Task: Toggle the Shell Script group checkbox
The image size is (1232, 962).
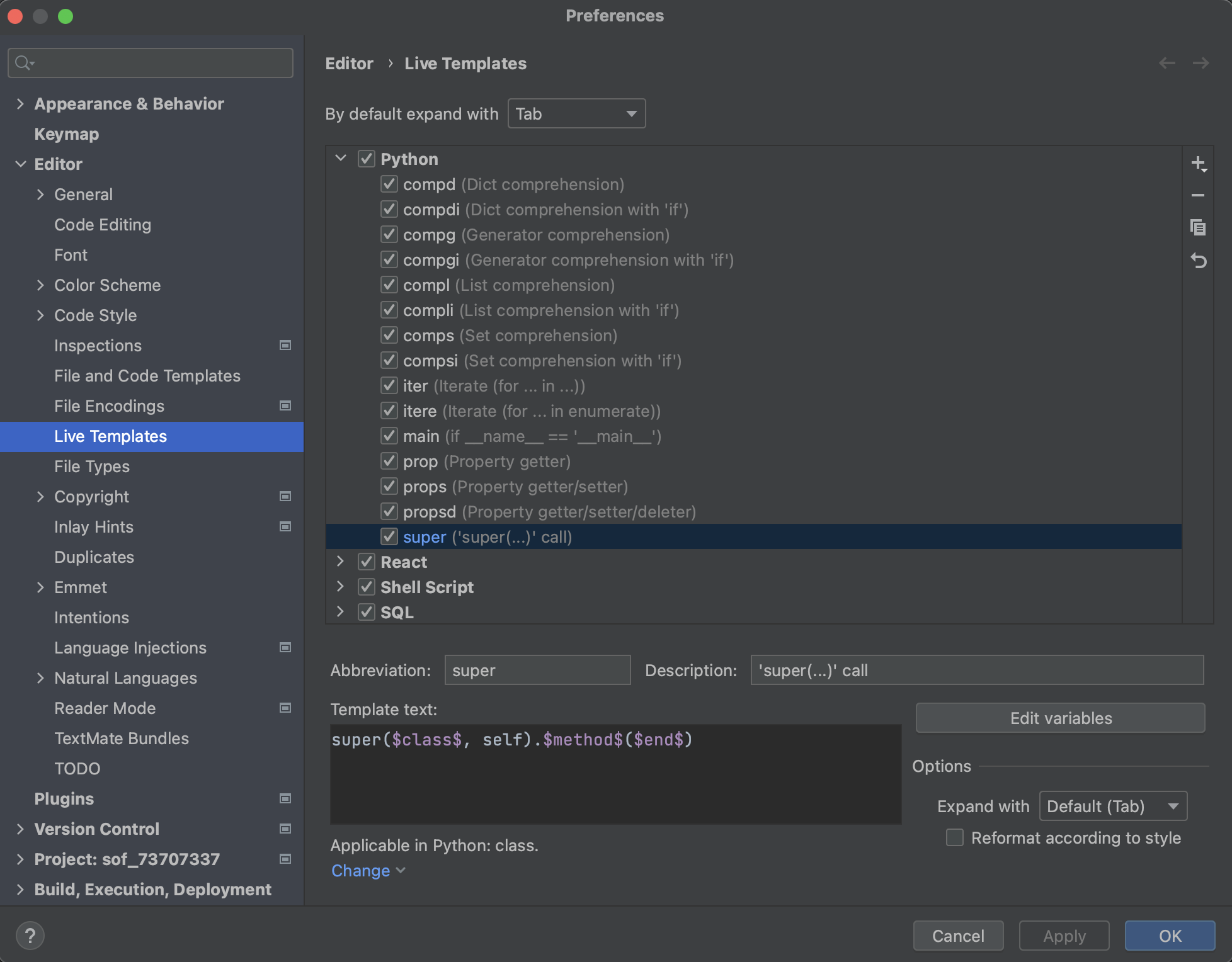Action: pos(367,587)
